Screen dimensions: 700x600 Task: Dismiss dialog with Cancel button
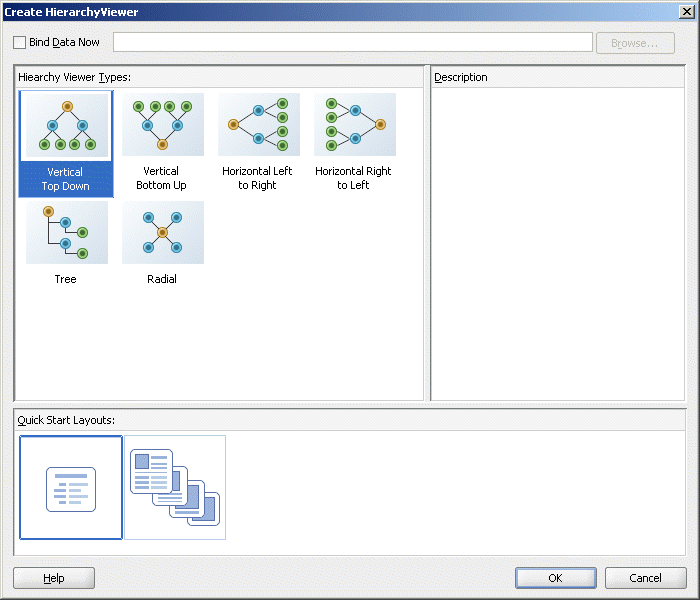pyautogui.click(x=646, y=578)
